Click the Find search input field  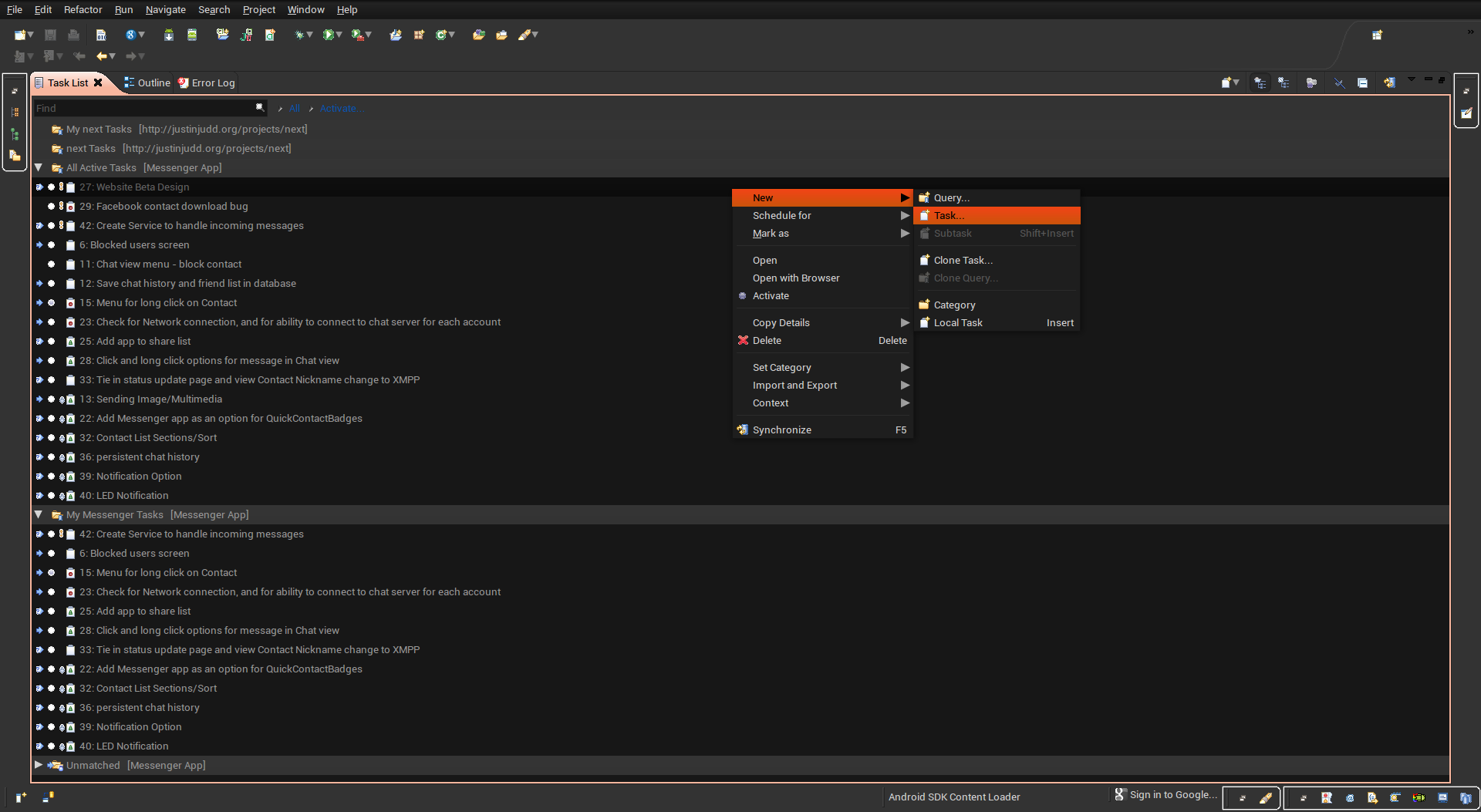(x=143, y=109)
